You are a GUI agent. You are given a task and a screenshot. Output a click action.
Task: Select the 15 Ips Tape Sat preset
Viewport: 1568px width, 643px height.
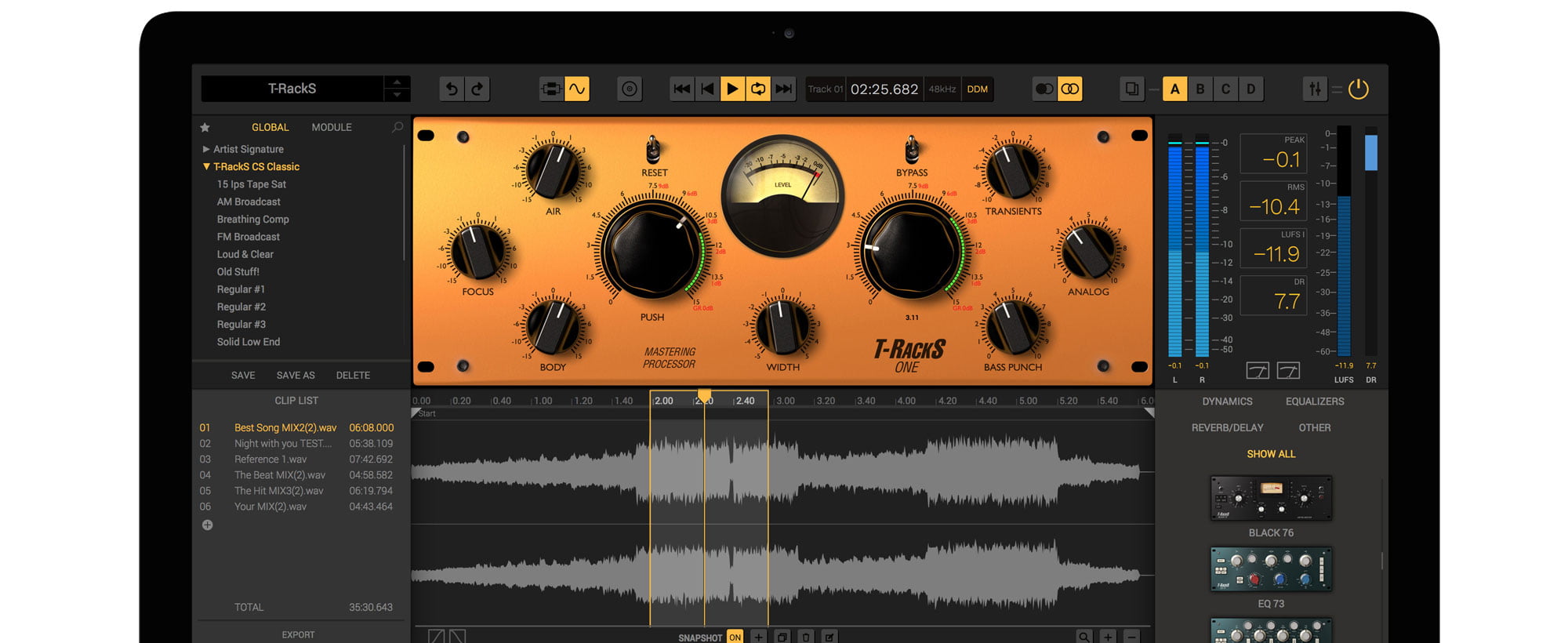pyautogui.click(x=252, y=184)
